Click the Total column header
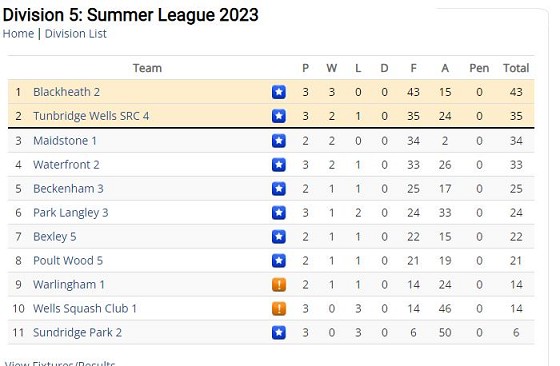This screenshot has height=366, width=560. click(x=516, y=68)
